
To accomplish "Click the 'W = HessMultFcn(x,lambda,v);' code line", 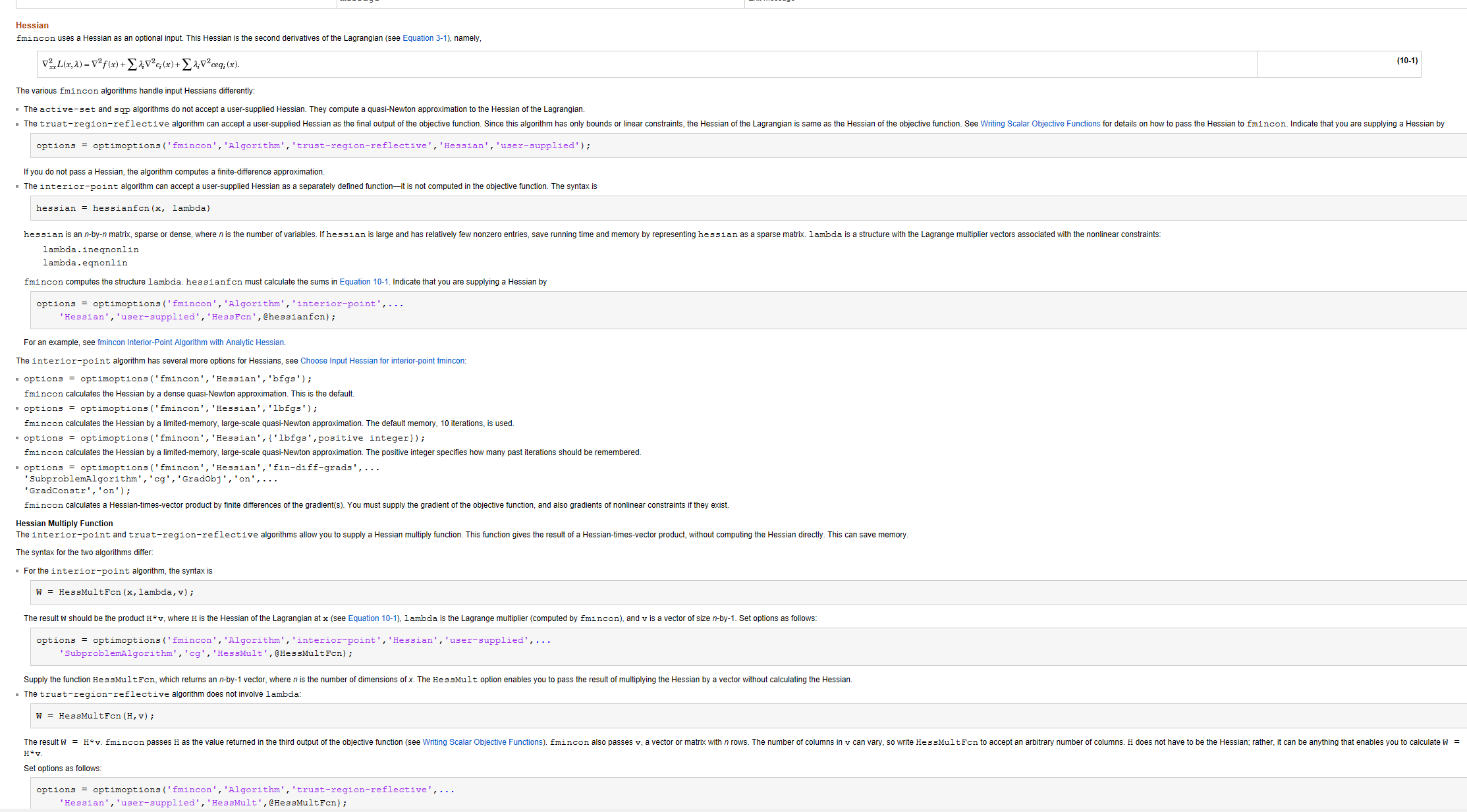I will 115,592.
